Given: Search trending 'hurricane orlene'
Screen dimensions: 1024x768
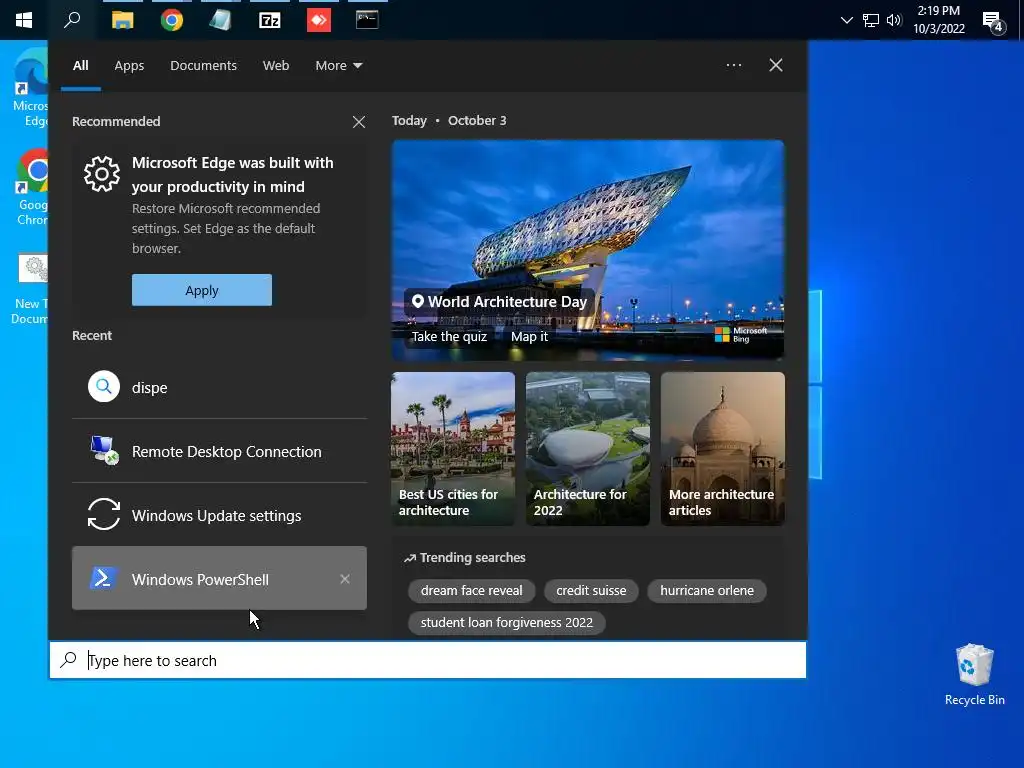Looking at the screenshot, I should coord(707,590).
